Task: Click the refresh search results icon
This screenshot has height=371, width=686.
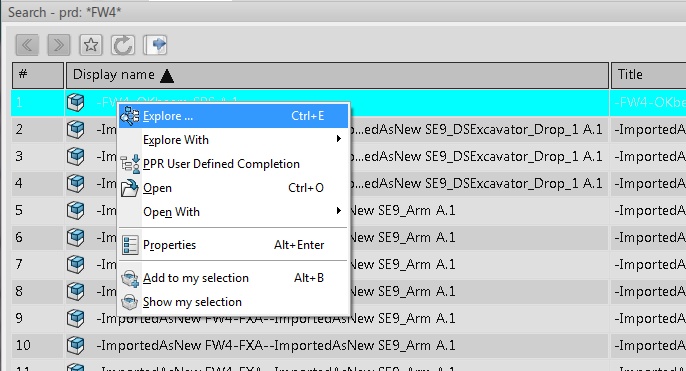Action: coord(122,45)
